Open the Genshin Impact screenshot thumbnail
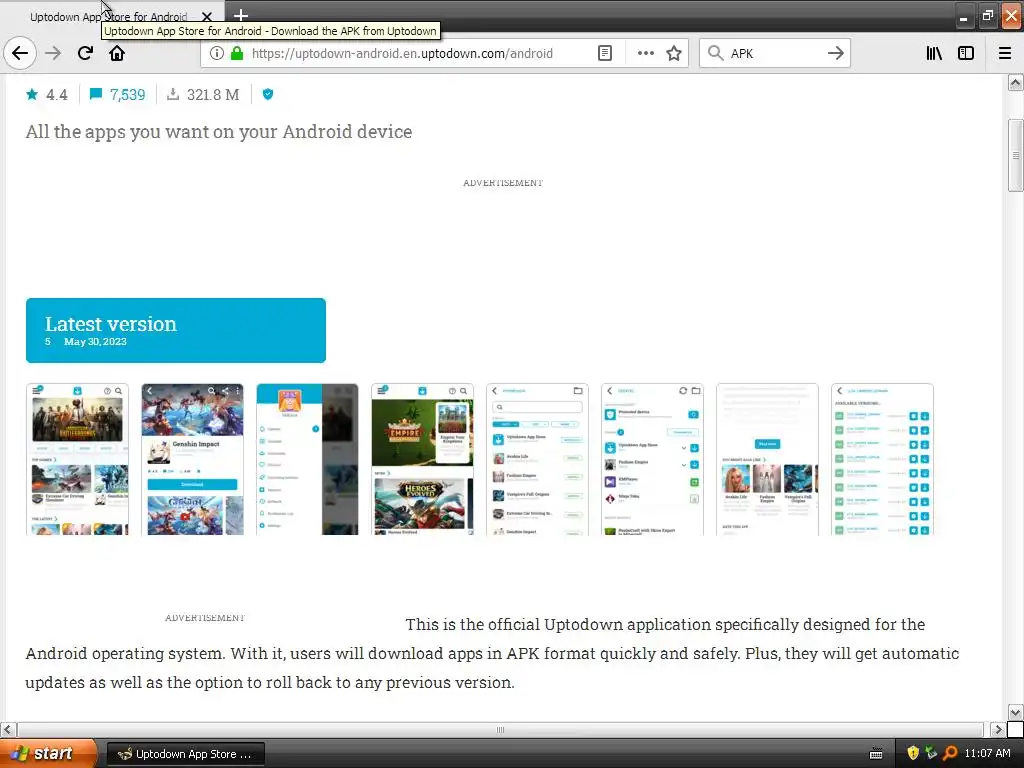Viewport: 1024px width, 768px height. point(193,460)
